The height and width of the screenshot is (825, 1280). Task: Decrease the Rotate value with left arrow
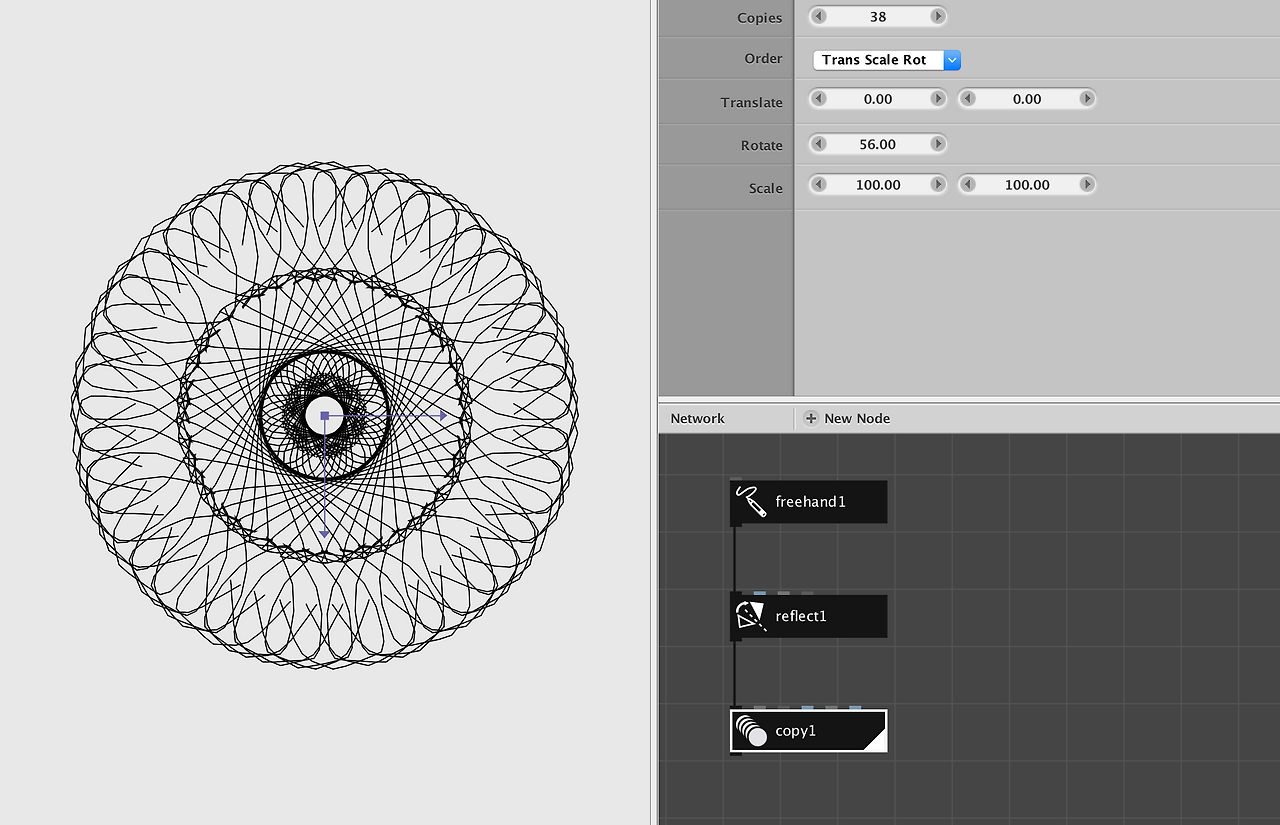[819, 143]
